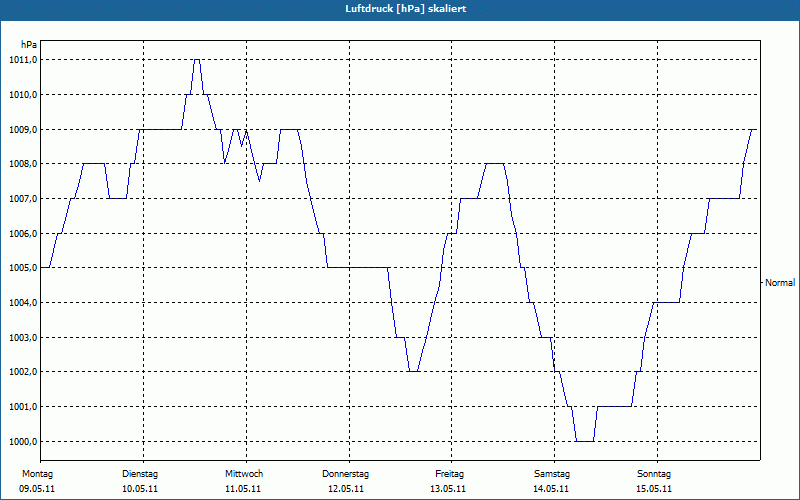Click the 1001,0 y-axis value
The width and height of the screenshot is (800, 500).
(x=23, y=407)
